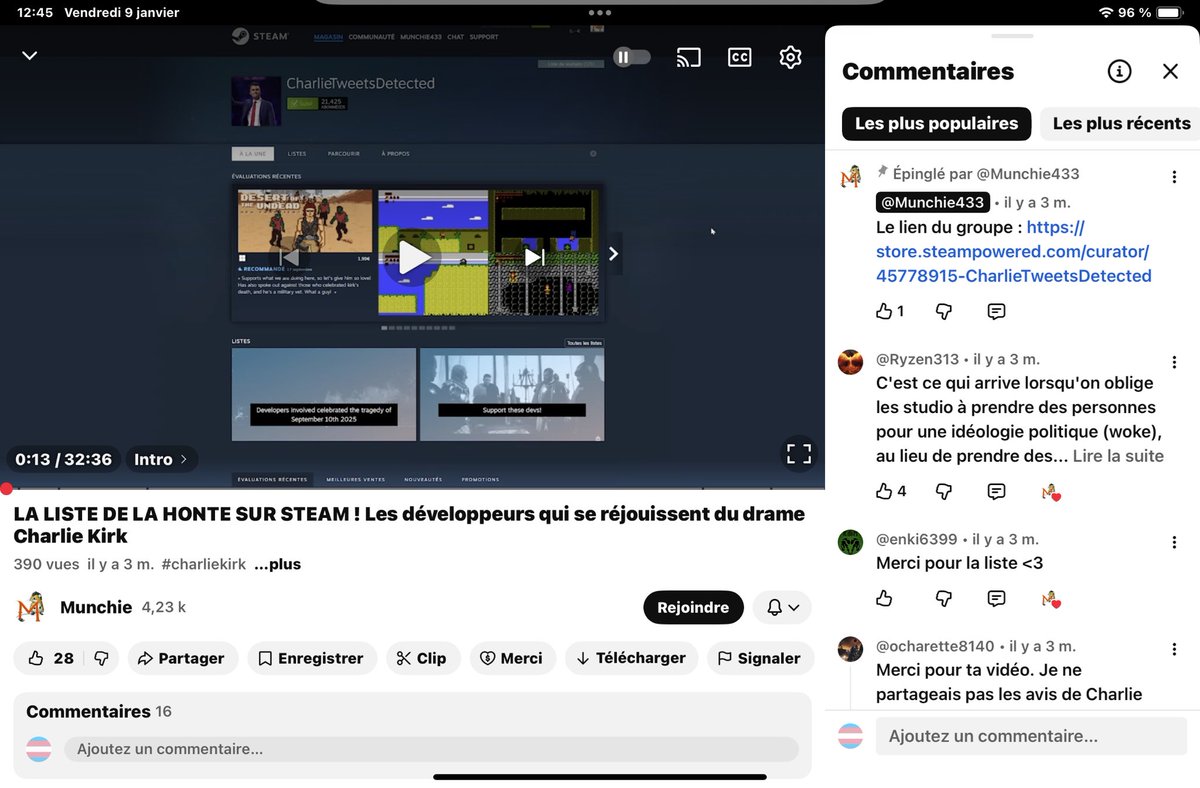Expand the description with ...plus
Image resolution: width=1200 pixels, height=788 pixels.
pos(277,563)
